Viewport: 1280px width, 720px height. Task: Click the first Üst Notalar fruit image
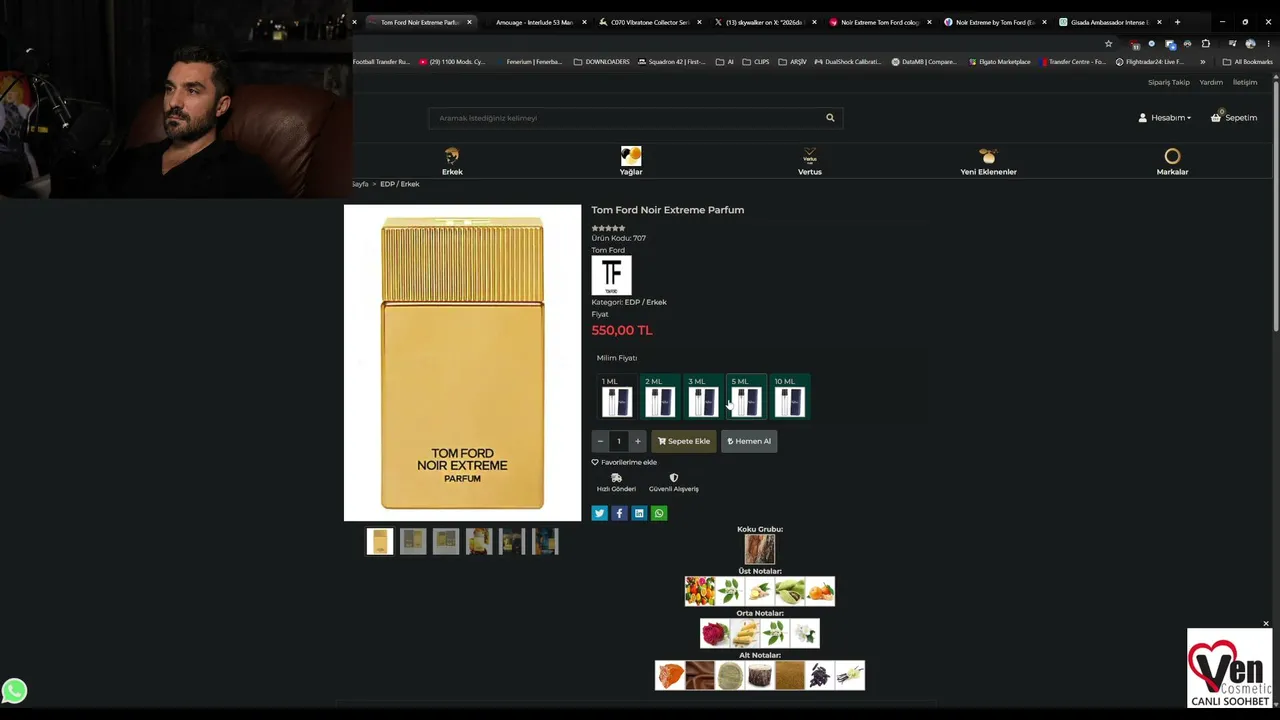[700, 591]
